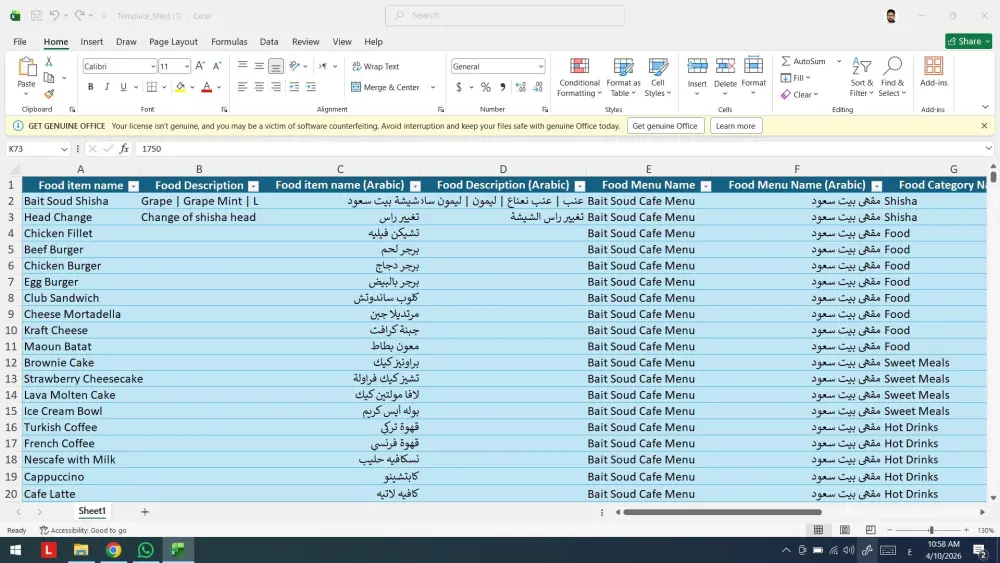1000x563 pixels.
Task: Apply Accounting Number Format dollar icon
Action: point(459,87)
